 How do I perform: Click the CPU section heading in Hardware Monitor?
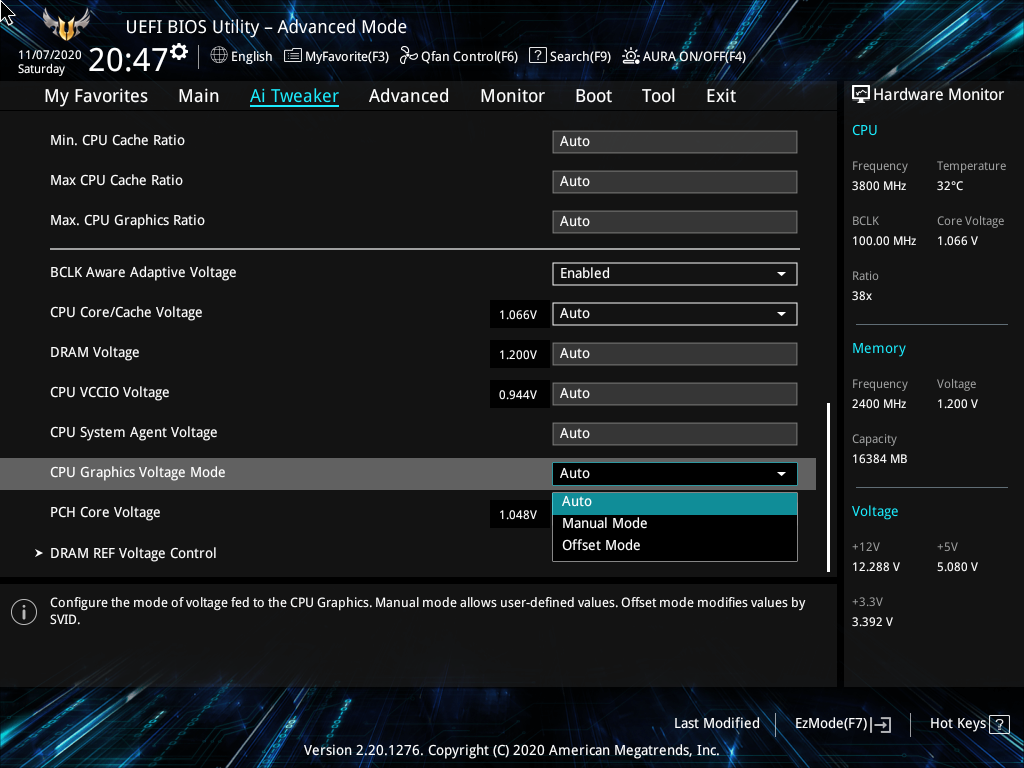tap(864, 130)
